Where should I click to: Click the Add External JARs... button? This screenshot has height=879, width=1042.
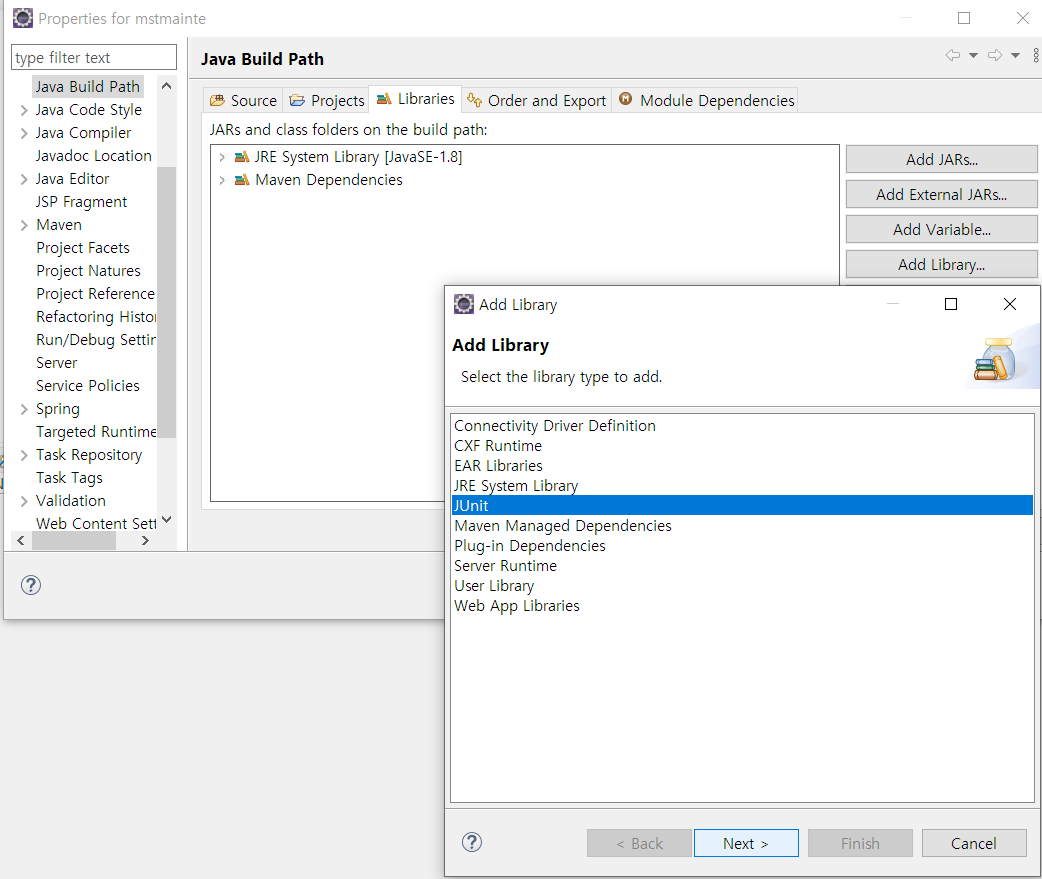(x=941, y=195)
